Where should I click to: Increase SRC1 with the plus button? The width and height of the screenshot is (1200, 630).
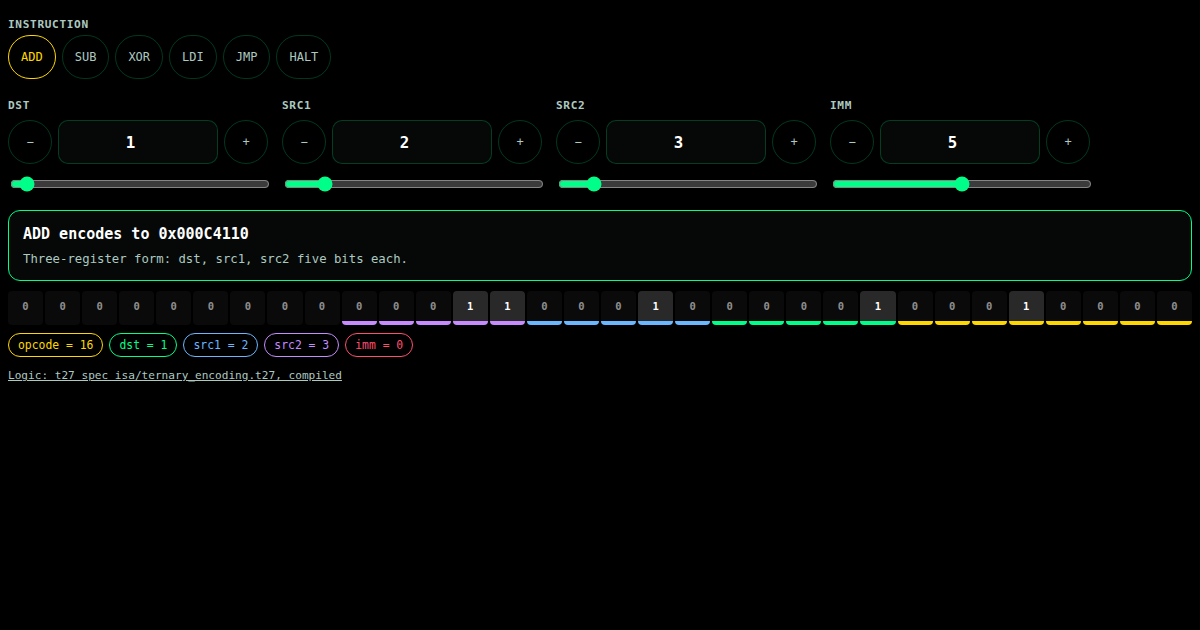(520, 142)
